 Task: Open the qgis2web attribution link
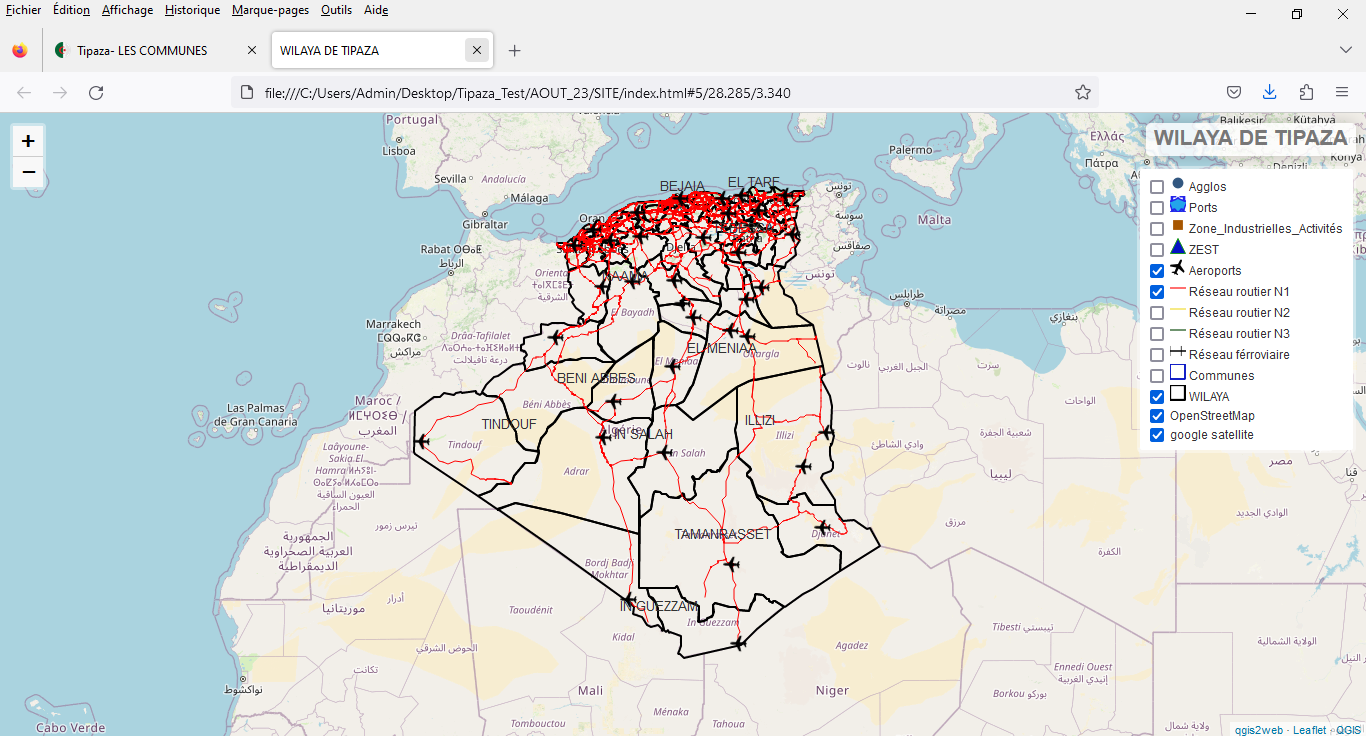pyautogui.click(x=1258, y=730)
